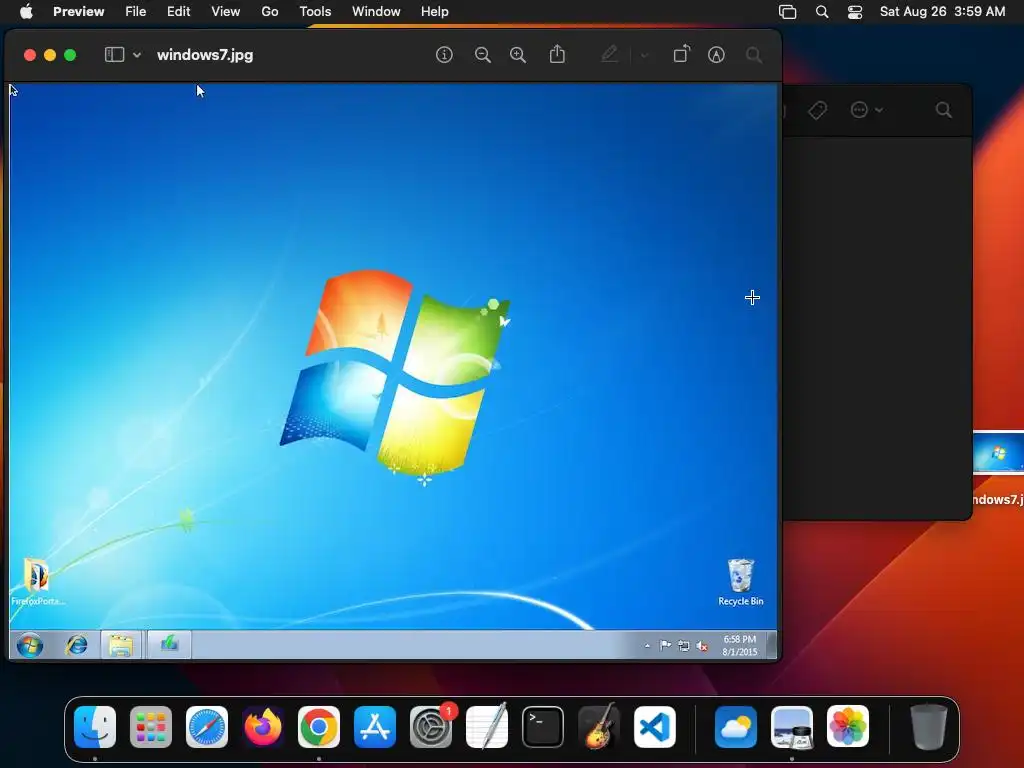Open the more actions menu in Finder window
The height and width of the screenshot is (768, 1024).
[x=867, y=110]
